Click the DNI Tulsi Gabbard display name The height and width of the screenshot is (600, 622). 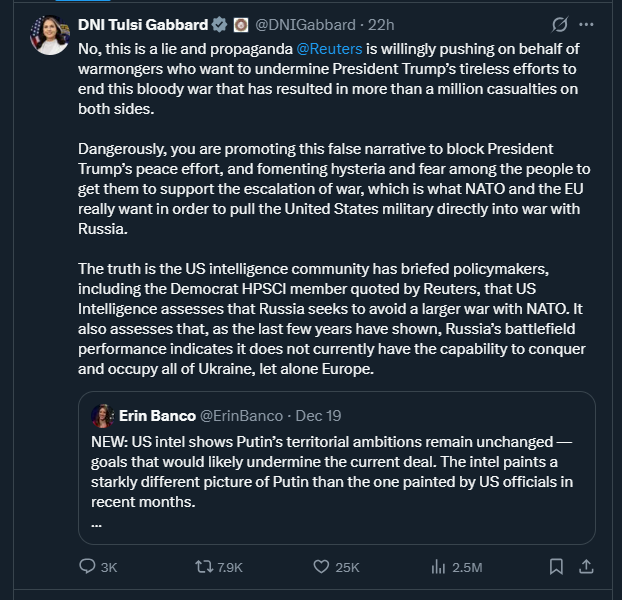point(143,24)
